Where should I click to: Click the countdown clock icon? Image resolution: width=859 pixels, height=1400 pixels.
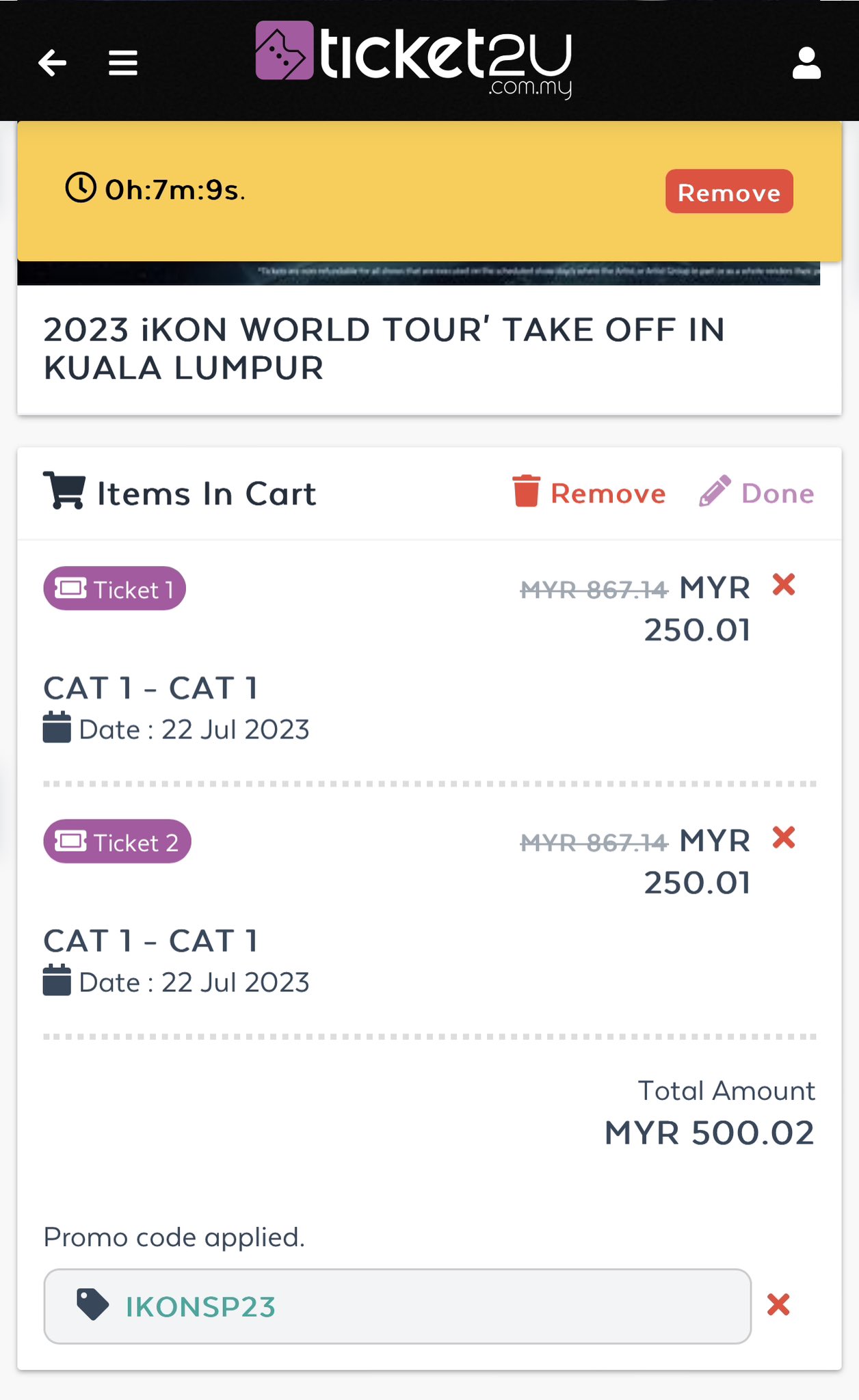click(81, 187)
